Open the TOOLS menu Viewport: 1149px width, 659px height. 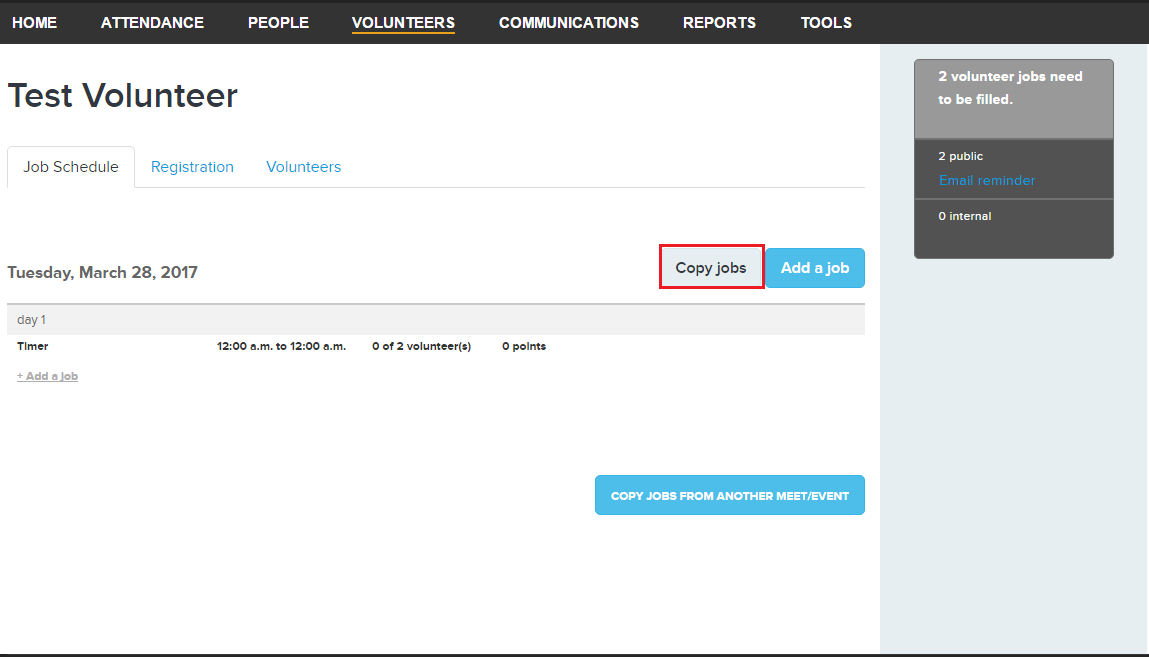pyautogui.click(x=826, y=23)
